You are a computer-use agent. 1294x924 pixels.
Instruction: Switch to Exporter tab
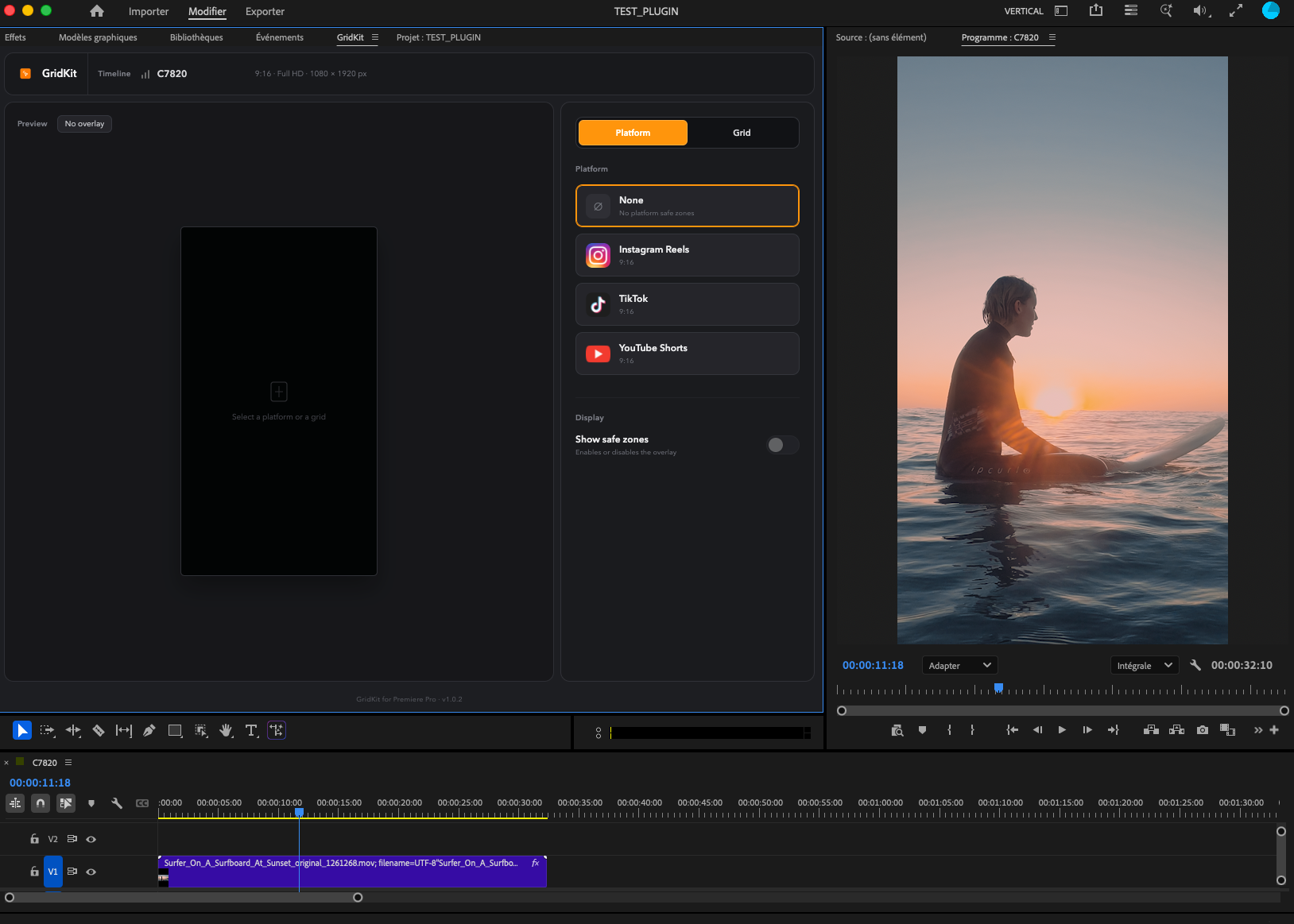[x=265, y=11]
